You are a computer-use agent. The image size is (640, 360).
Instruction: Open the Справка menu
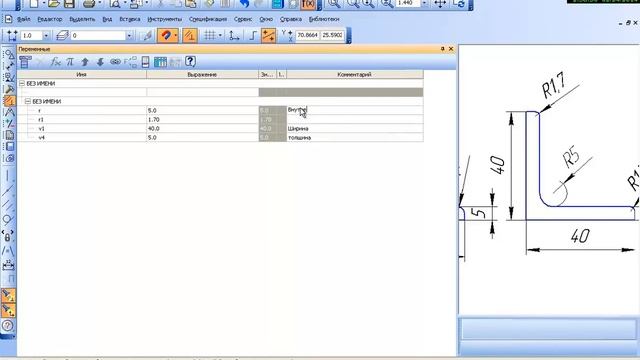click(291, 19)
